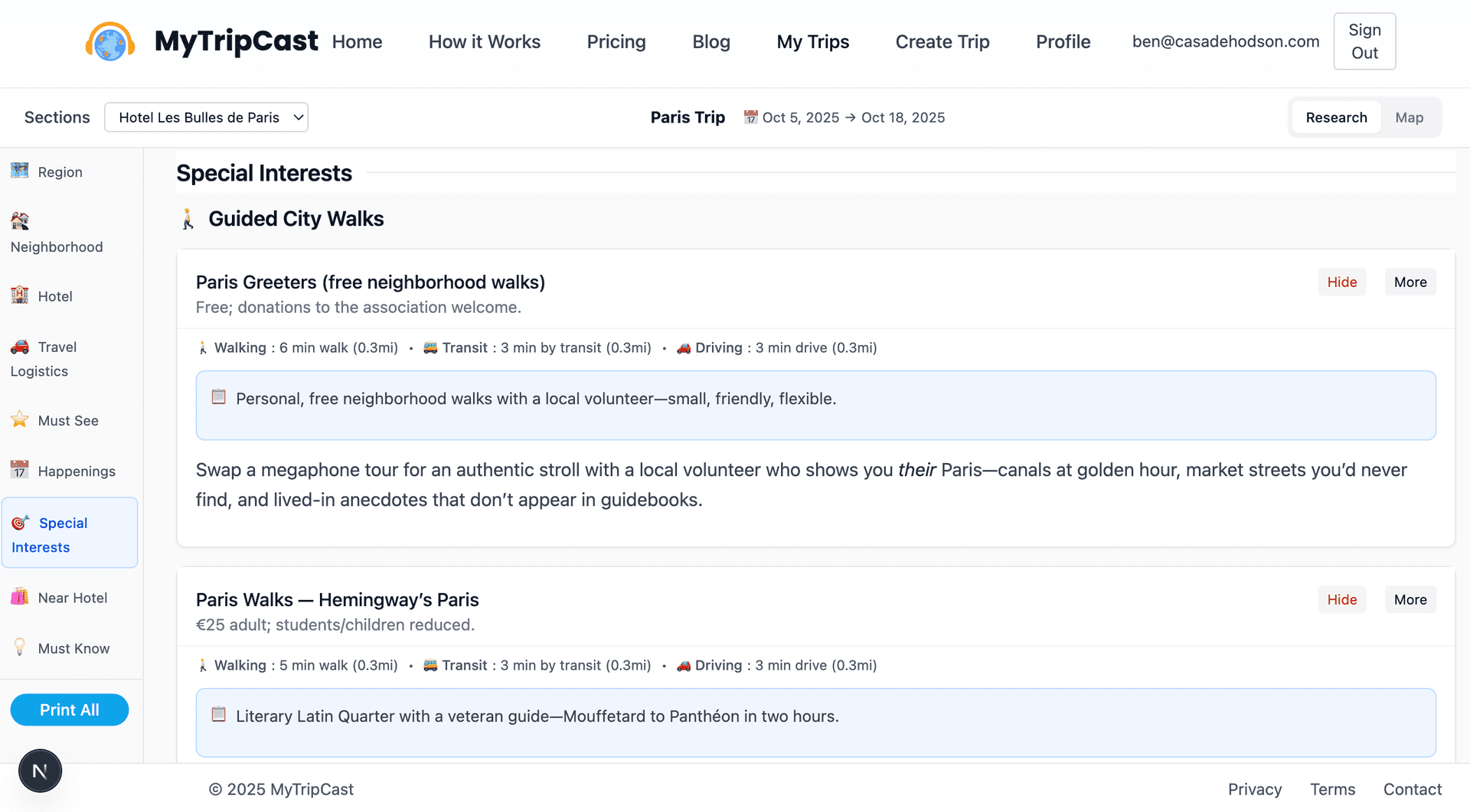This screenshot has height=812, width=1470.
Task: Open Create Trip navigation item
Action: coord(942,42)
